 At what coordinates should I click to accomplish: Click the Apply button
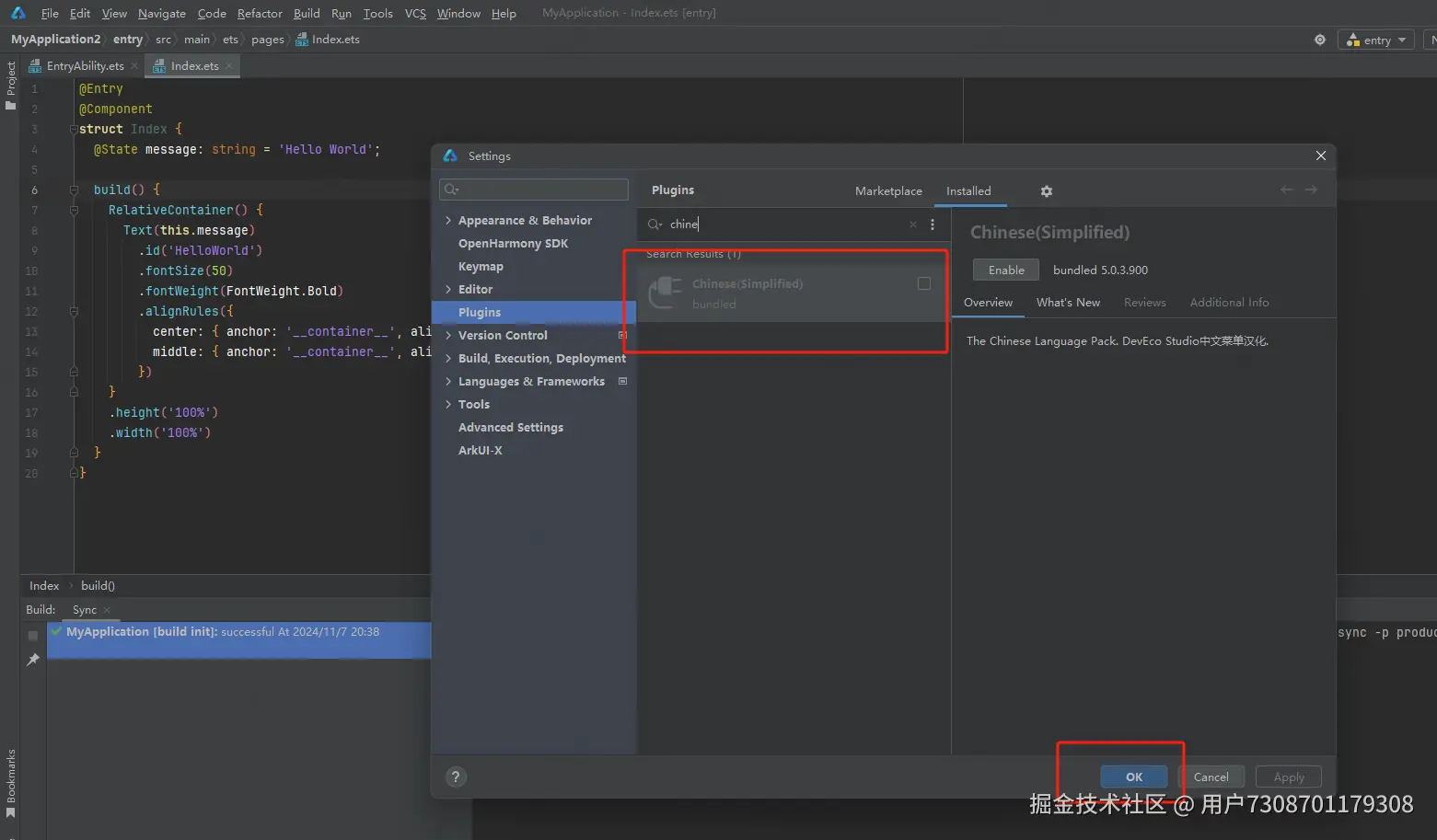1289,777
